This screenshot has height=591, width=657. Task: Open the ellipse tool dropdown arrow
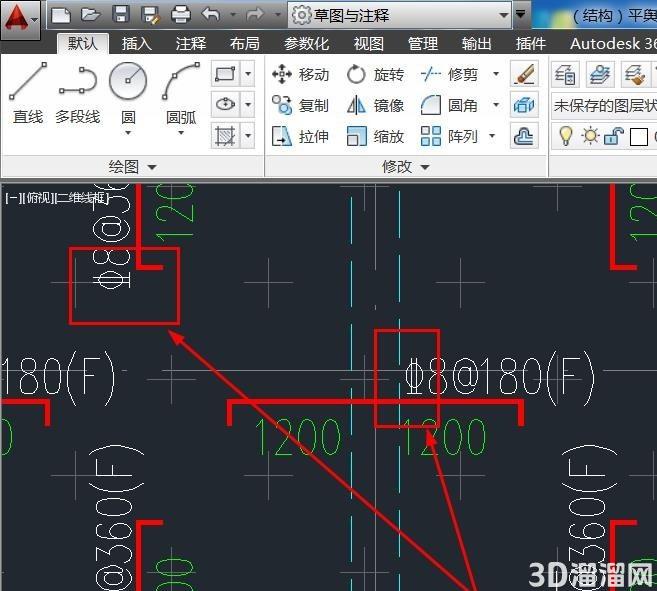pos(248,104)
